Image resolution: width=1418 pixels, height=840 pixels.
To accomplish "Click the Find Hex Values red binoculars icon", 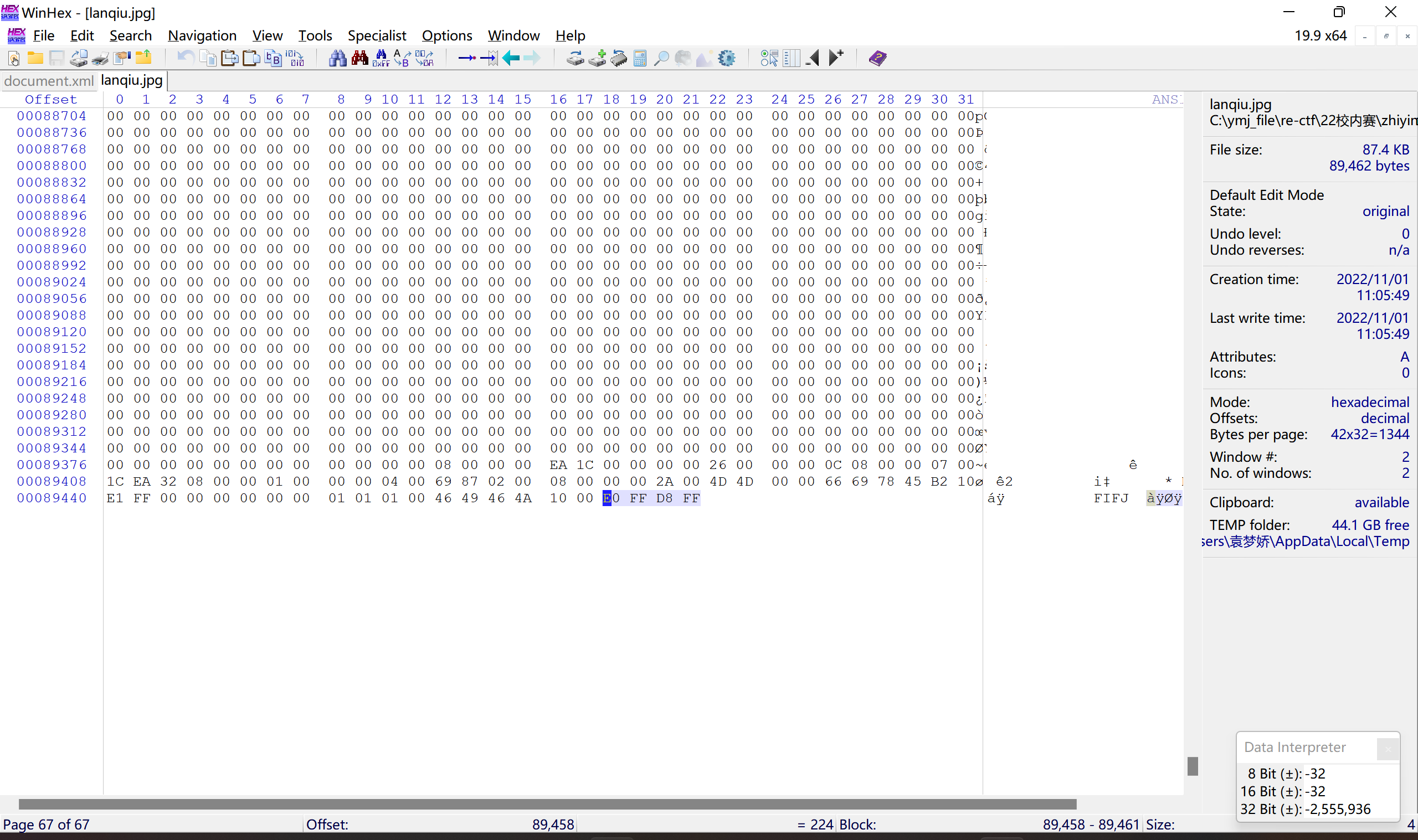I will 360,58.
